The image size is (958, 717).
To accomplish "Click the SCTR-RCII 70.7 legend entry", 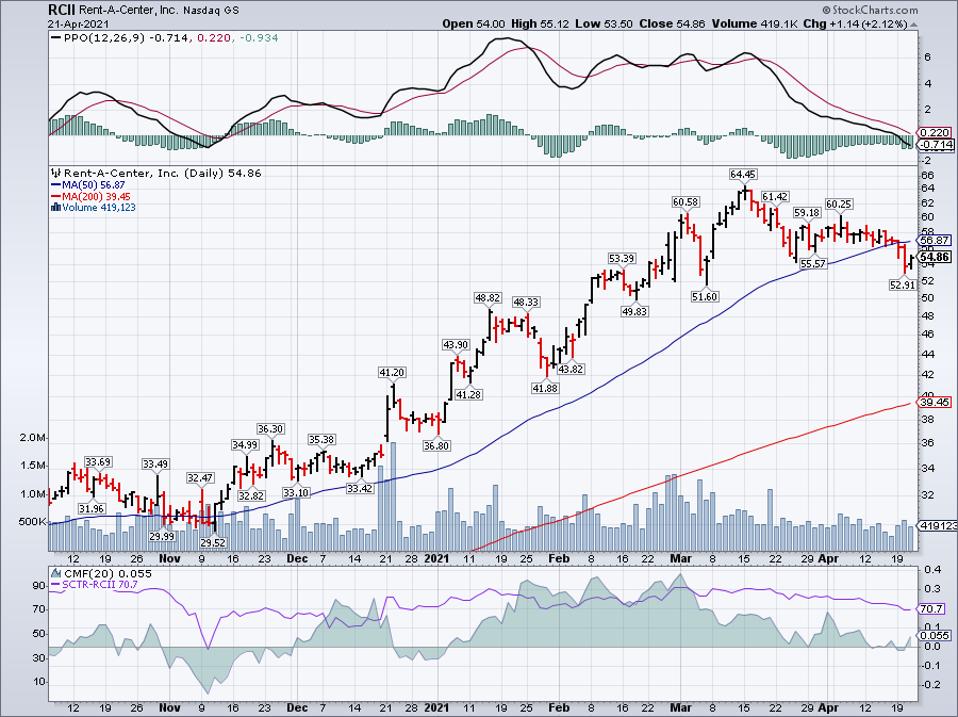I will pos(100,585).
